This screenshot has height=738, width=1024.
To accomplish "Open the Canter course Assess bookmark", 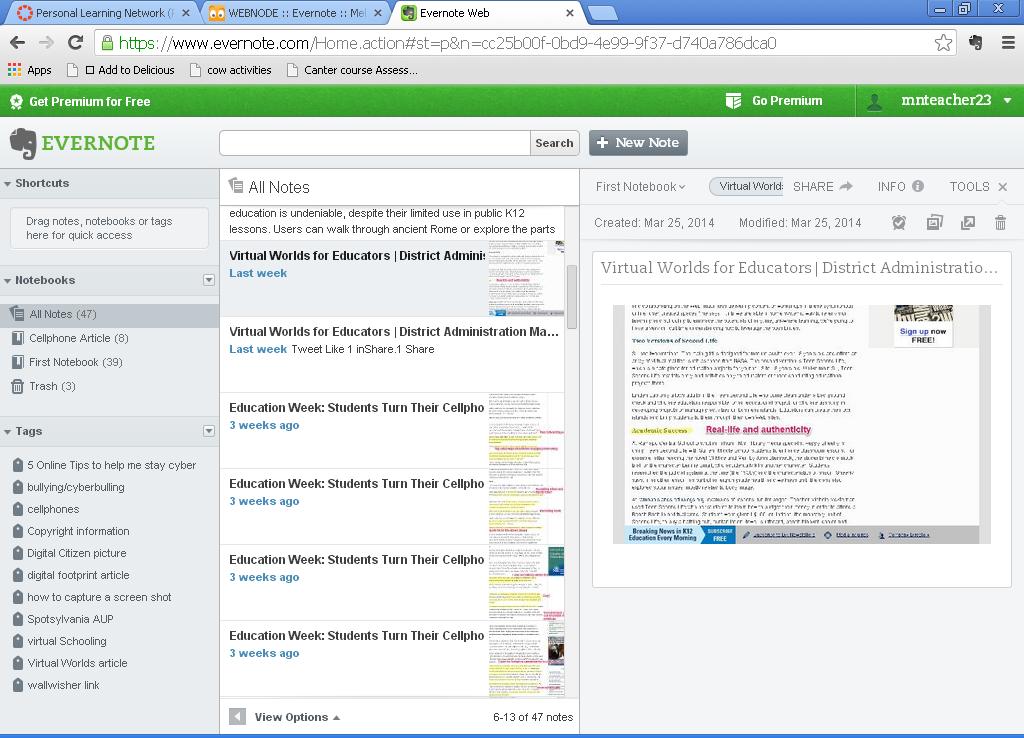I will 352,70.
